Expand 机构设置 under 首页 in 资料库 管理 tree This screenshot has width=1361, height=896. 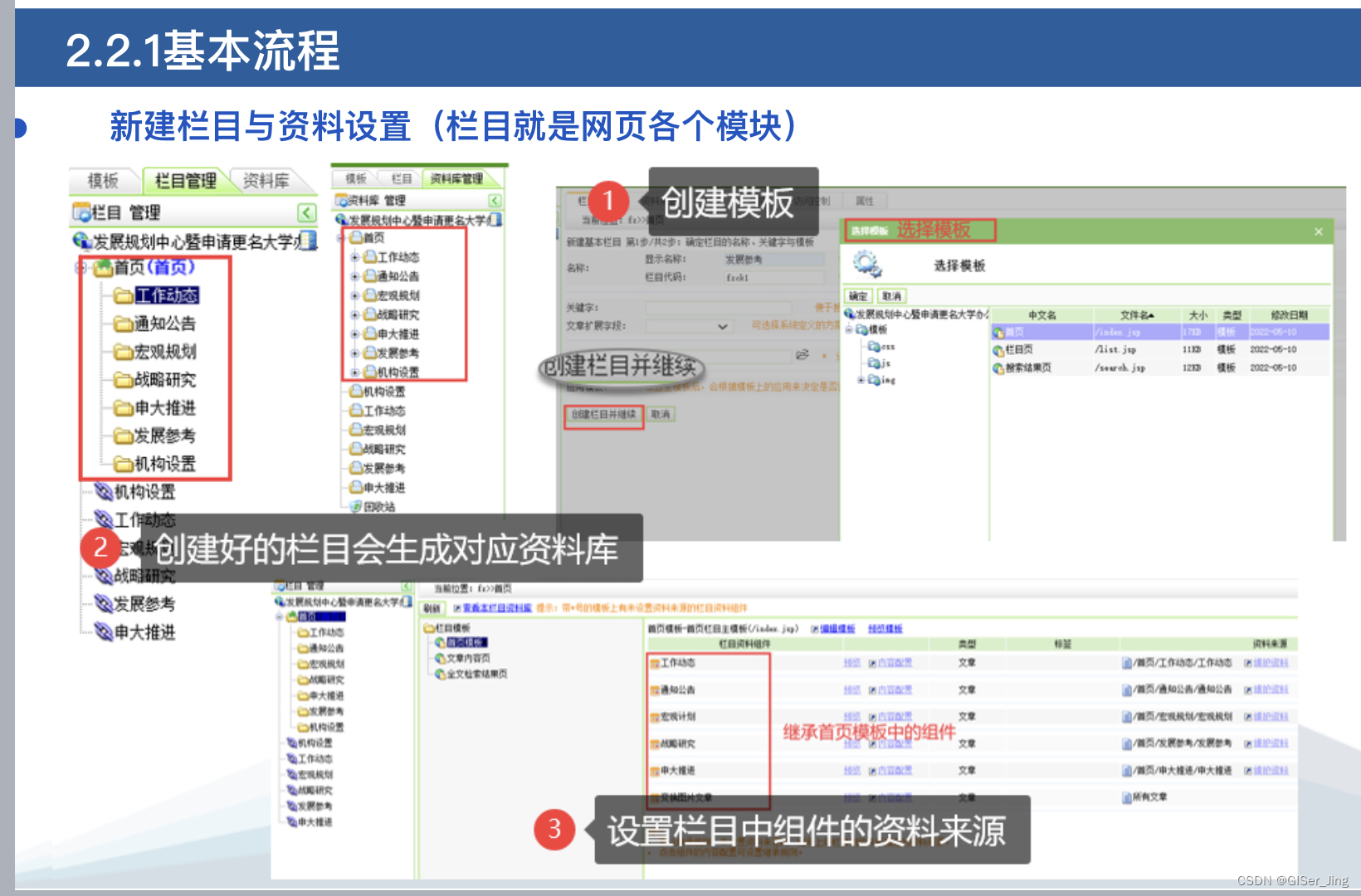point(355,373)
